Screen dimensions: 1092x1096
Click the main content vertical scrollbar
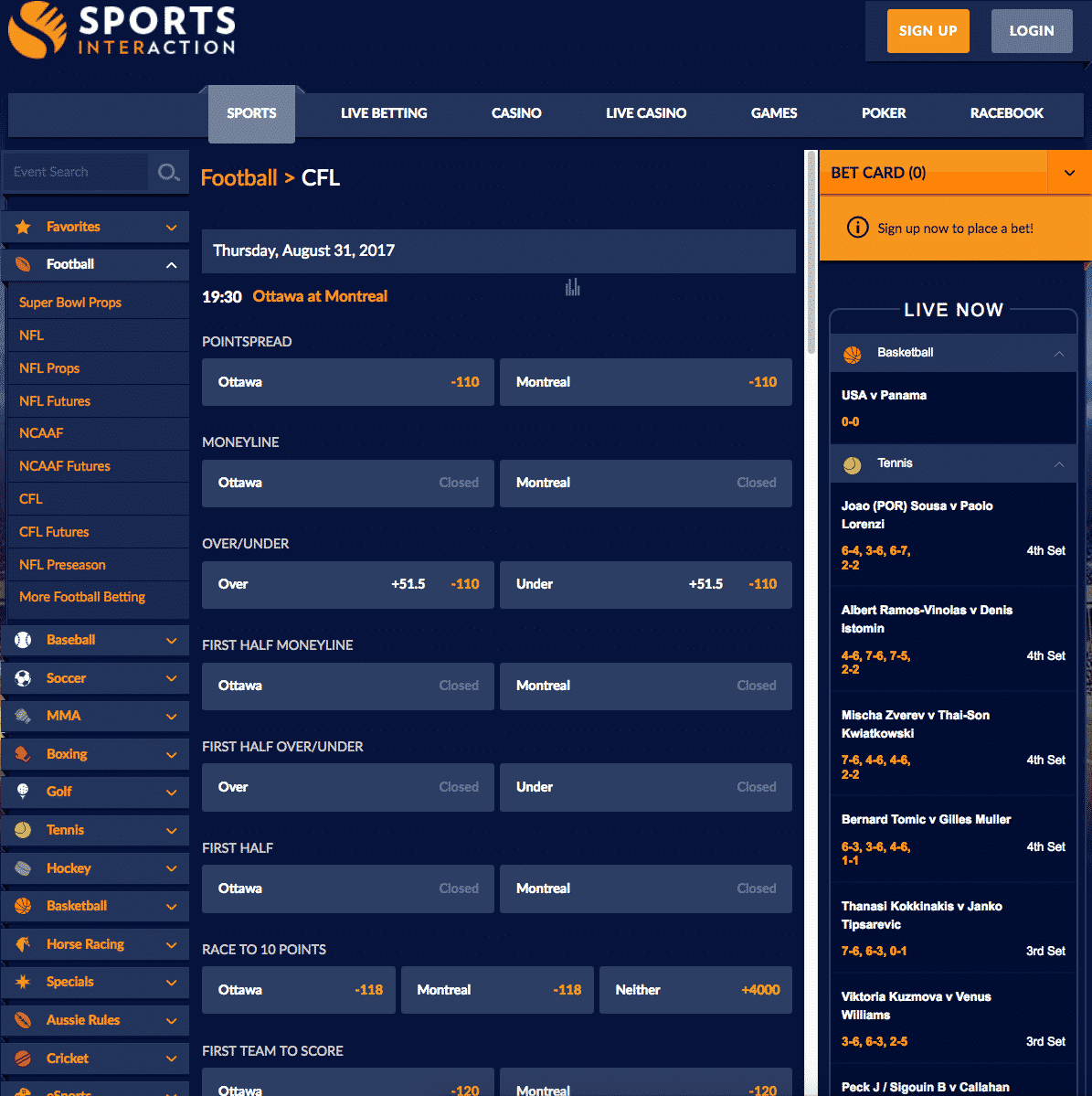pos(811,252)
